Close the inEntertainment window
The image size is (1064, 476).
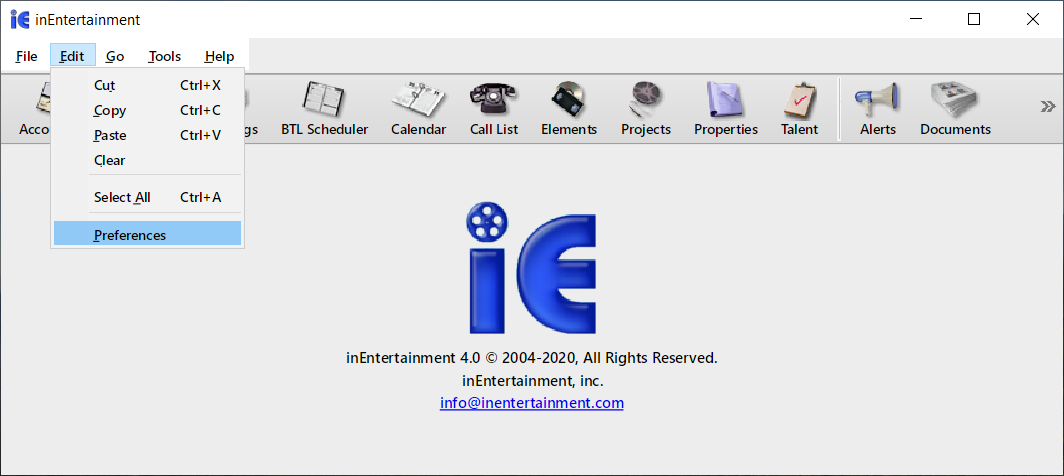tap(1033, 19)
